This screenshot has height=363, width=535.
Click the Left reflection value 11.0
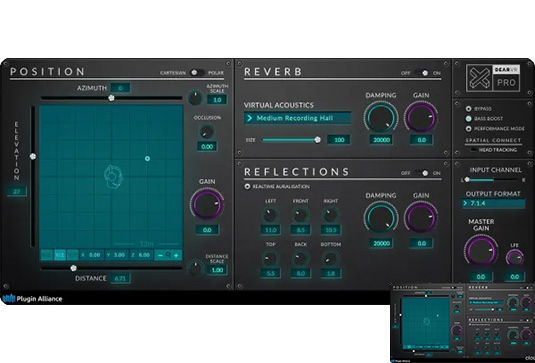pos(271,230)
